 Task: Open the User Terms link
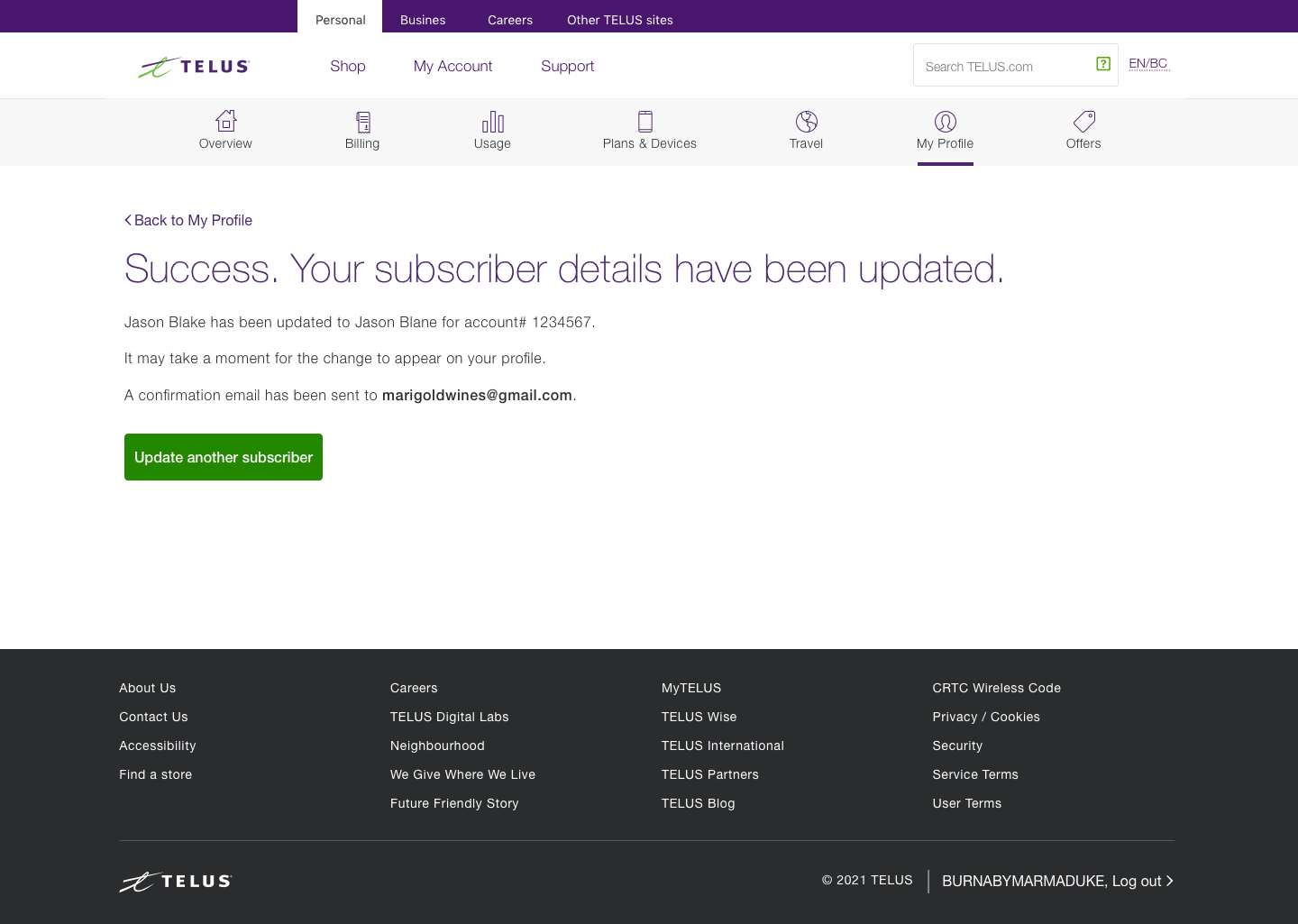[x=967, y=803]
